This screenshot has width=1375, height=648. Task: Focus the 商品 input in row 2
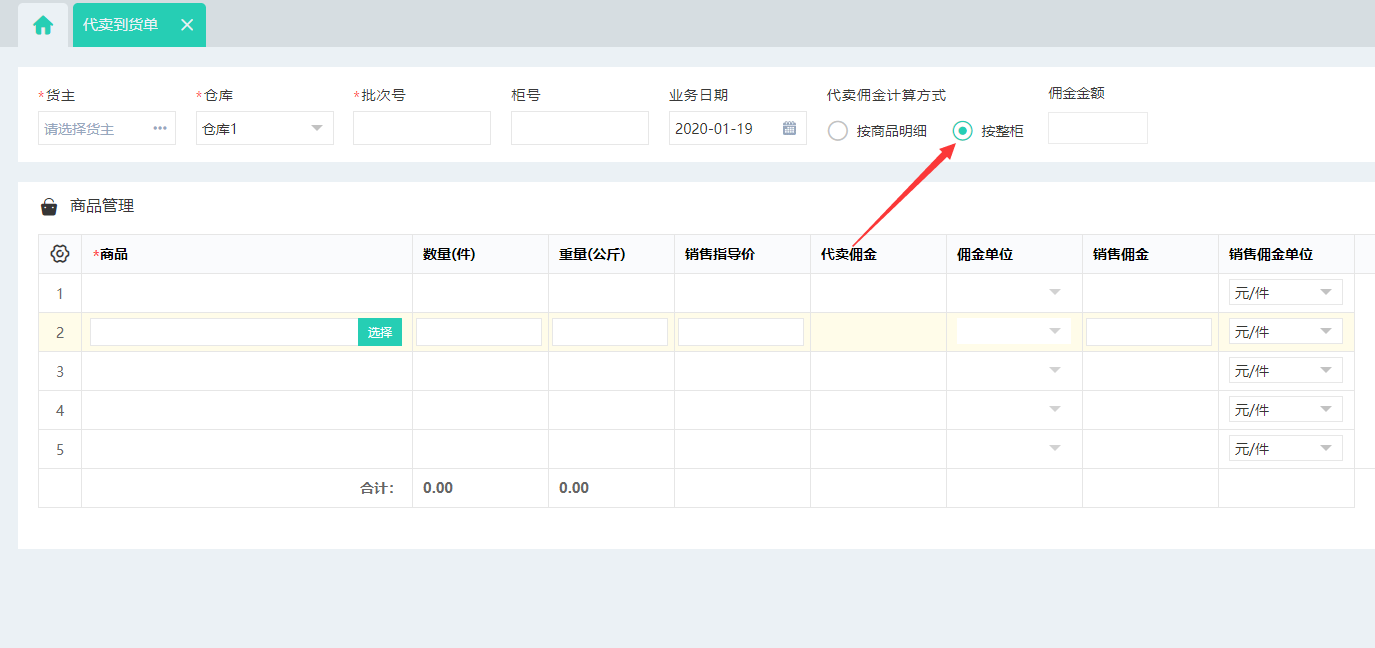point(224,332)
